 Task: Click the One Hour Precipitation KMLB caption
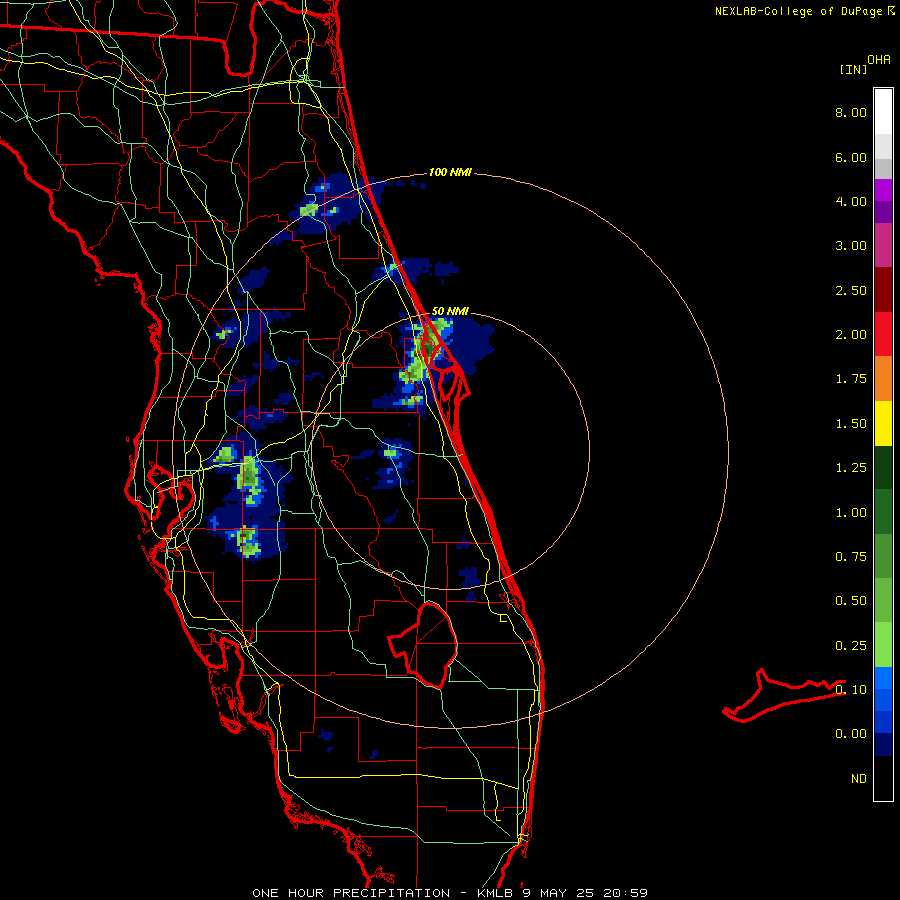(x=450, y=893)
